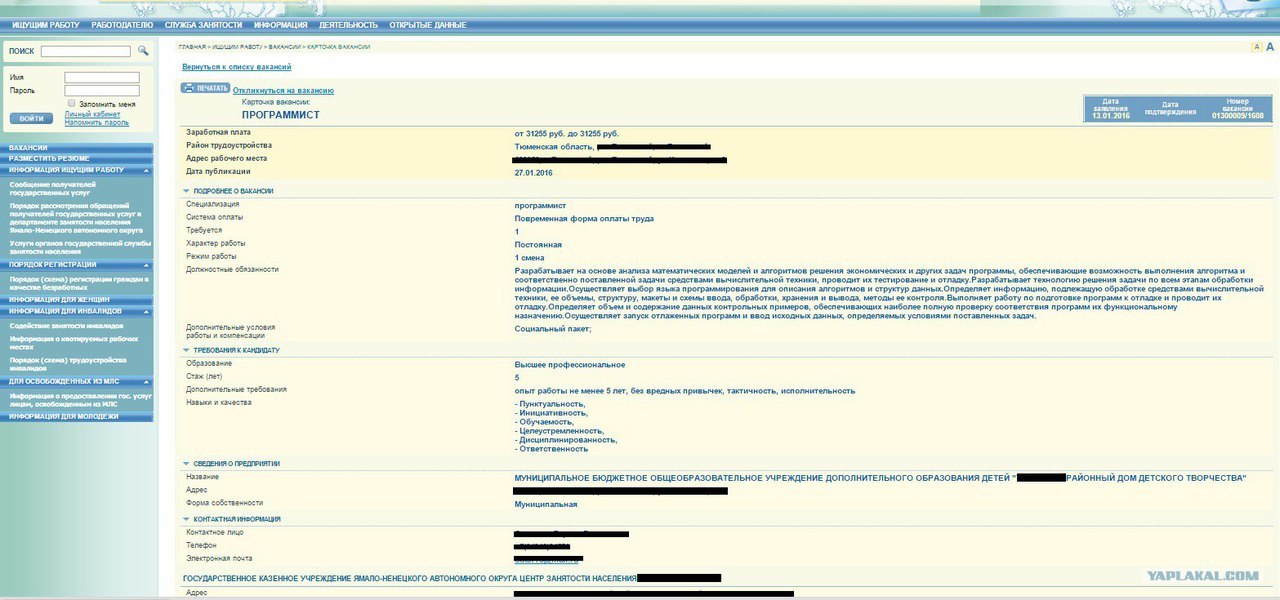This screenshot has width=1280, height=600.
Task: Click the Пароль password field
Action: (102, 91)
